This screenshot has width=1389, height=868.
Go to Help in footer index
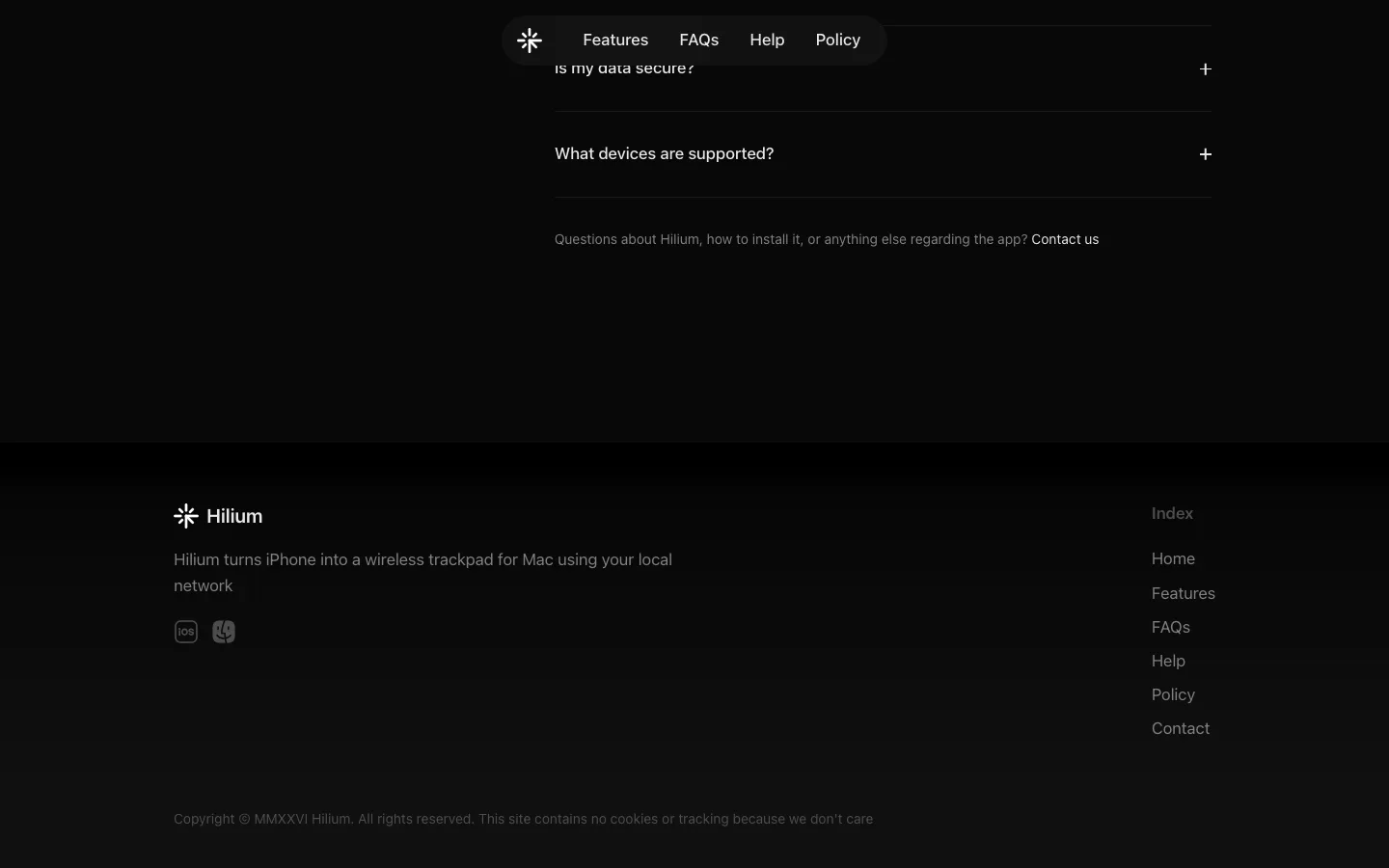pyautogui.click(x=1168, y=661)
